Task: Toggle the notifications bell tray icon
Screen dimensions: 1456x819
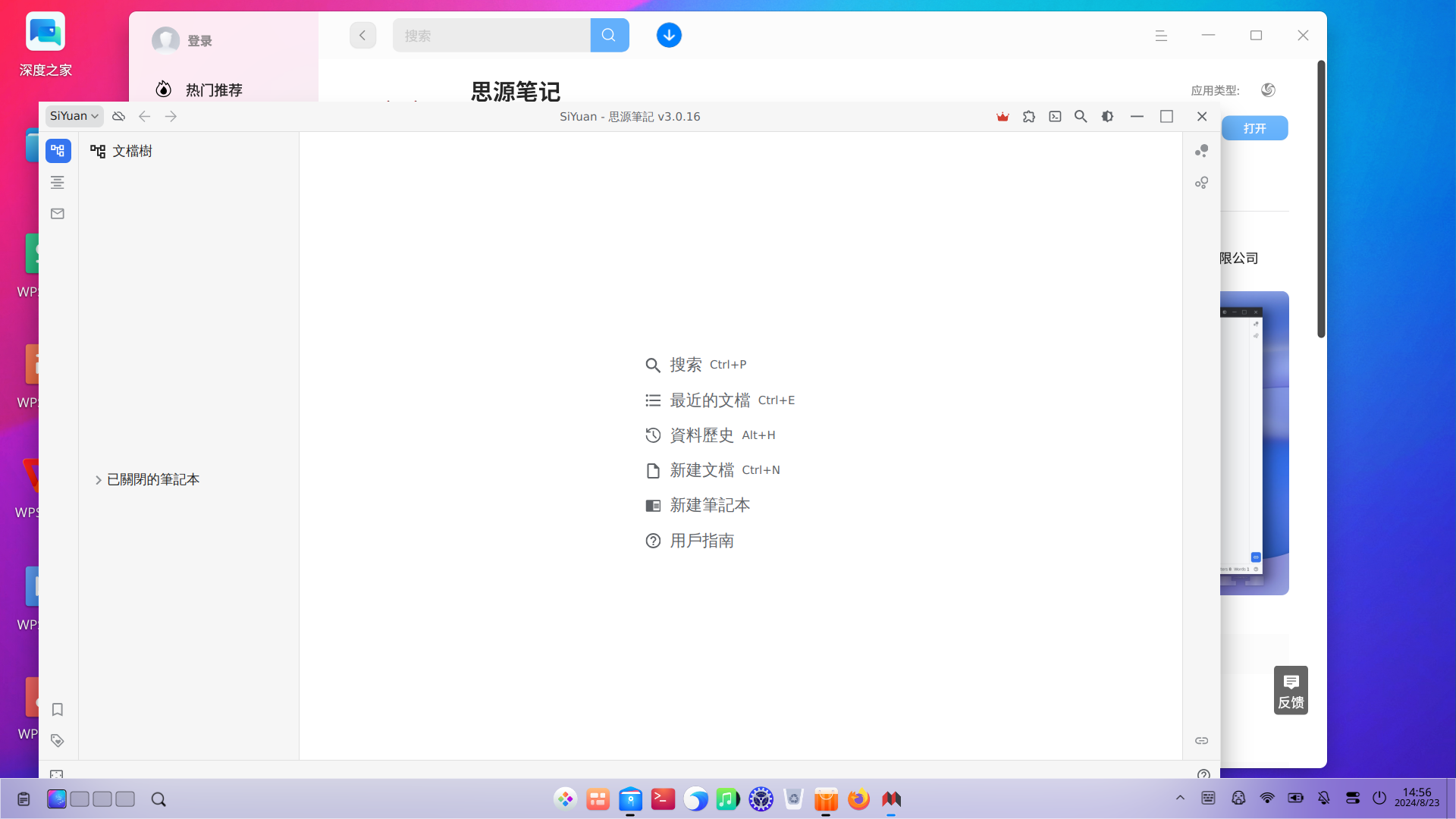Action: coord(1324,798)
